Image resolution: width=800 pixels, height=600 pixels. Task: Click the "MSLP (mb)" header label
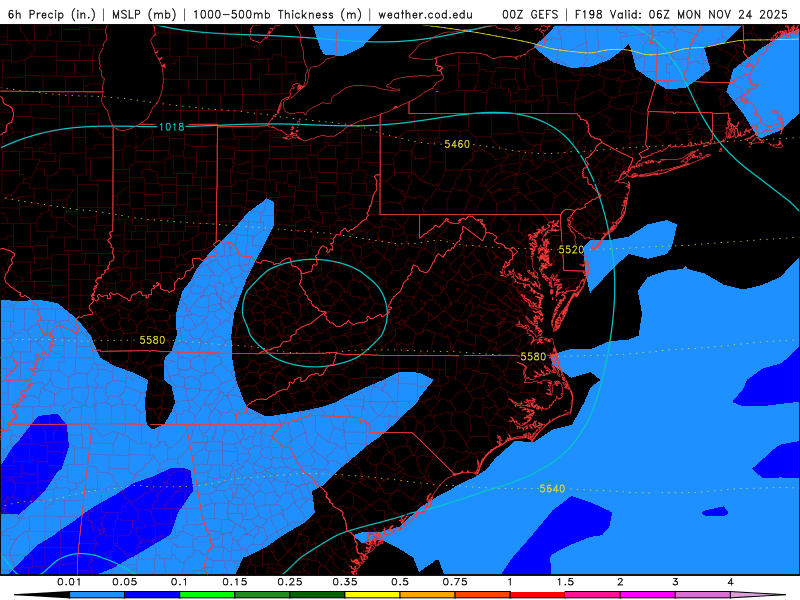pyautogui.click(x=144, y=14)
